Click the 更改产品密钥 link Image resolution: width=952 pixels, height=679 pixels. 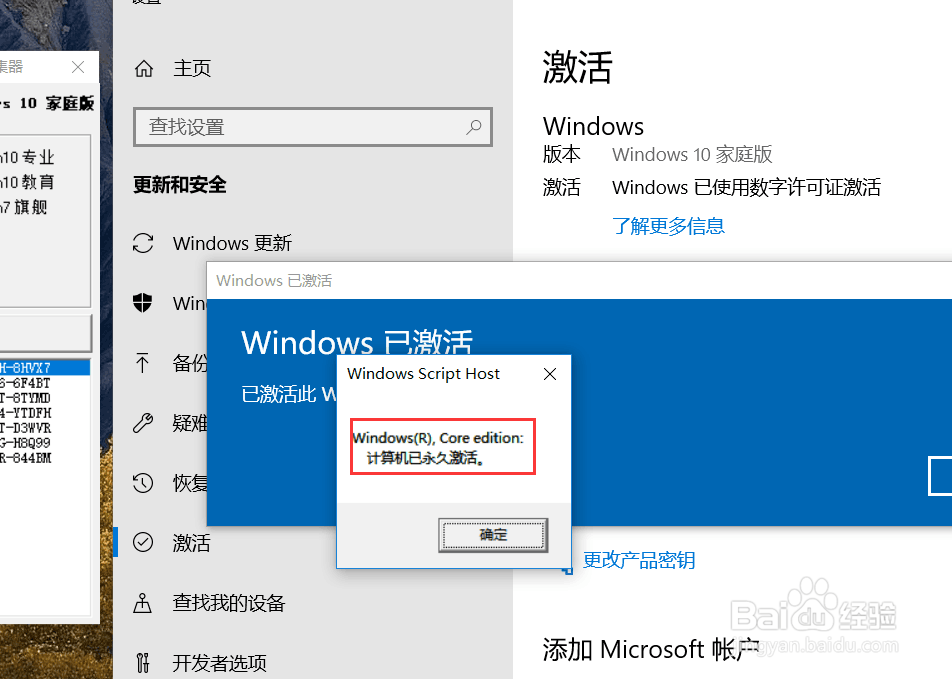(x=639, y=560)
